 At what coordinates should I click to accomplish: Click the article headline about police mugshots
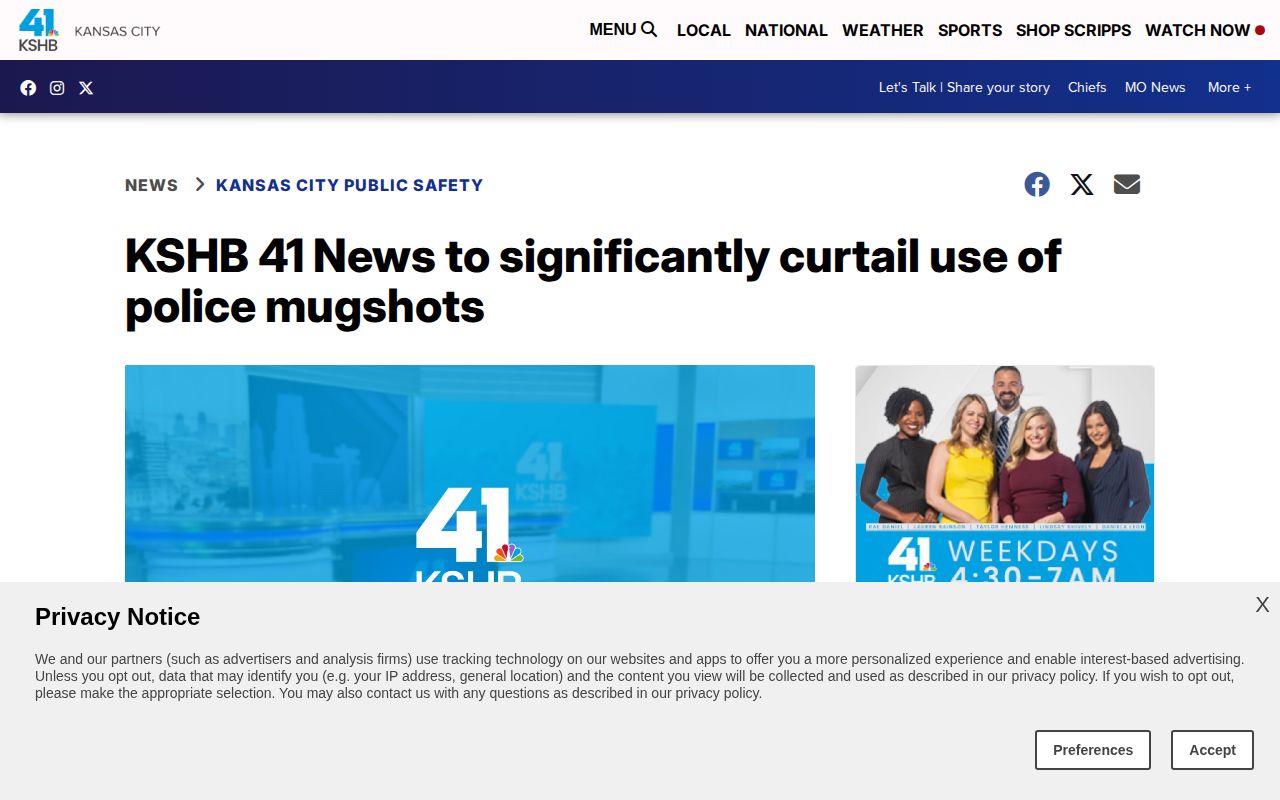pyautogui.click(x=593, y=281)
